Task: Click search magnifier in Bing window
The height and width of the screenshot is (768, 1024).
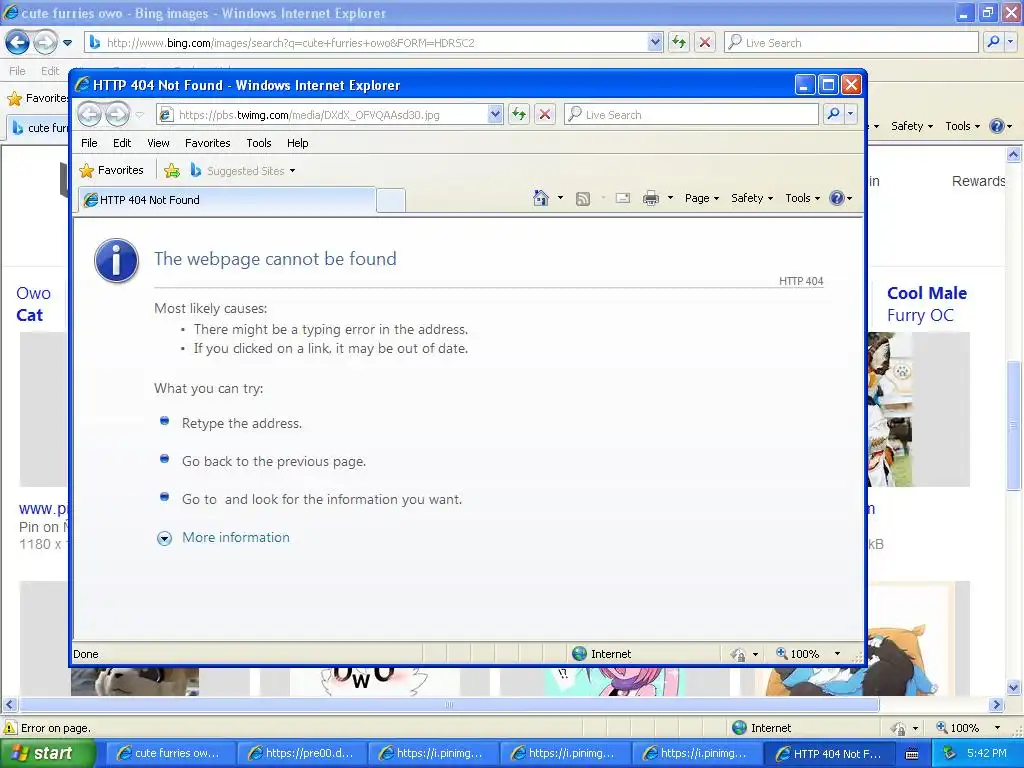Action: coord(993,42)
